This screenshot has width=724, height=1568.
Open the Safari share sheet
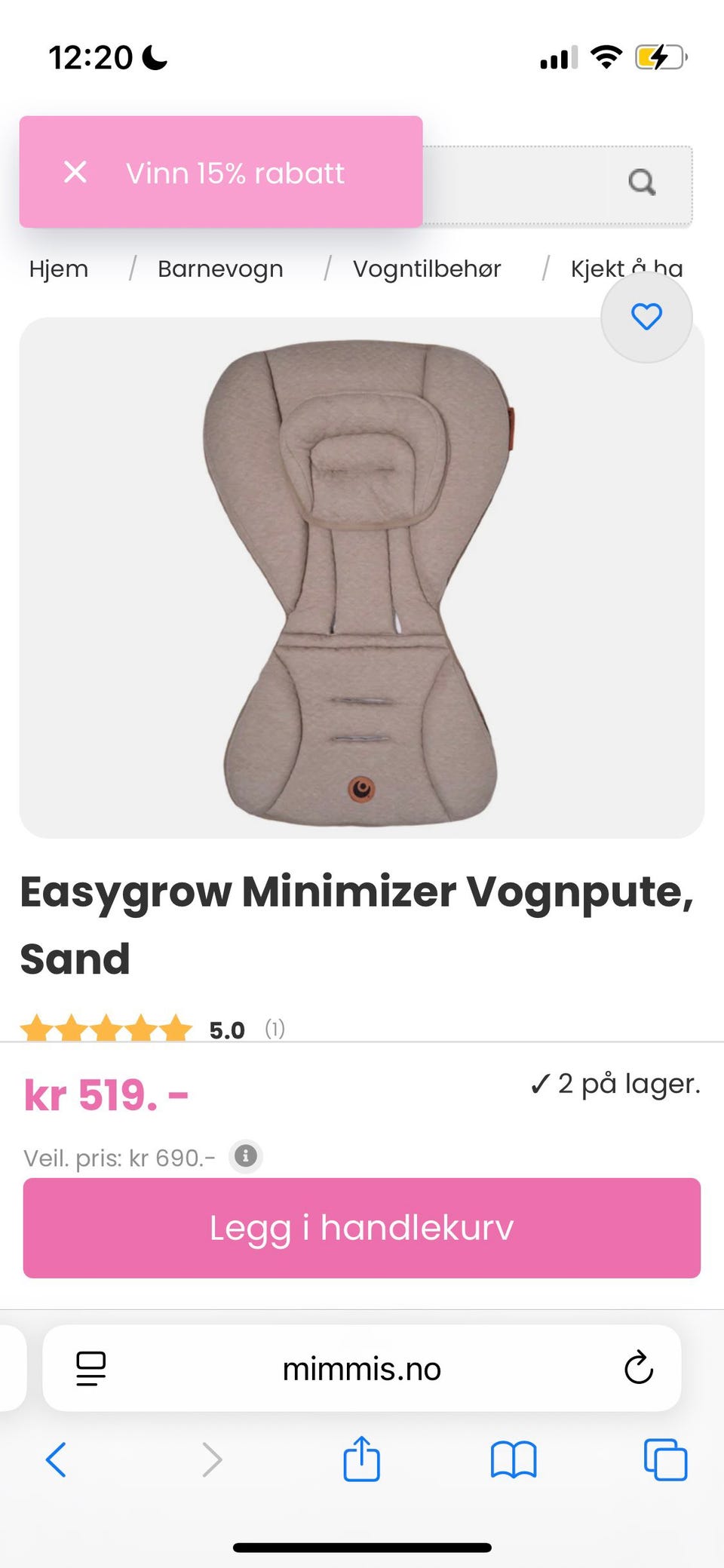point(362,1458)
